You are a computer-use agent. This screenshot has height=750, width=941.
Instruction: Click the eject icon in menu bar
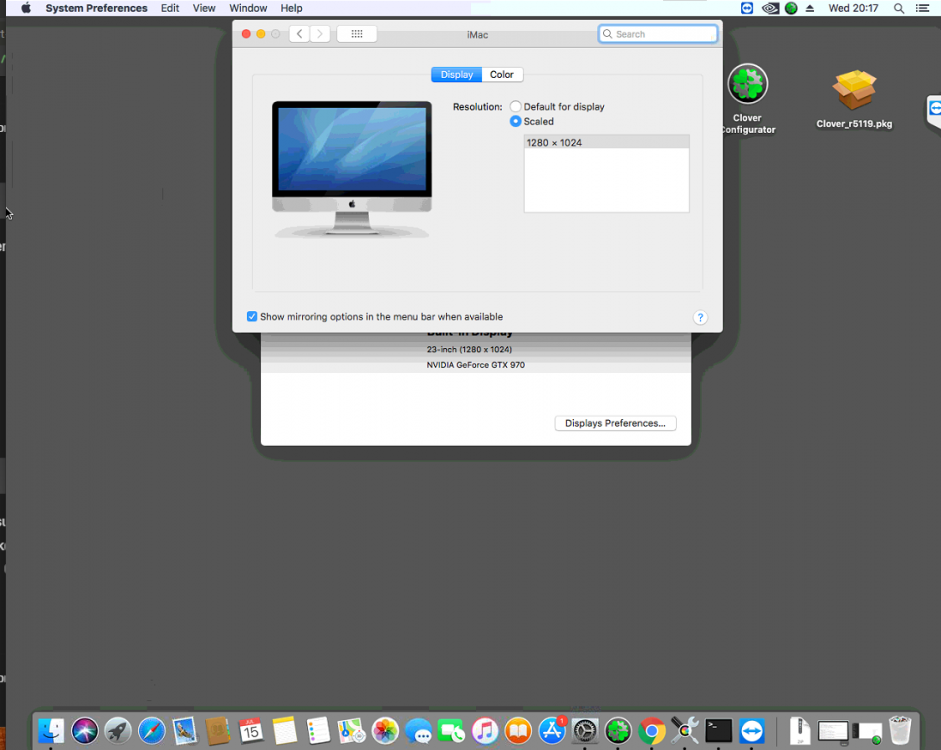click(x=810, y=8)
